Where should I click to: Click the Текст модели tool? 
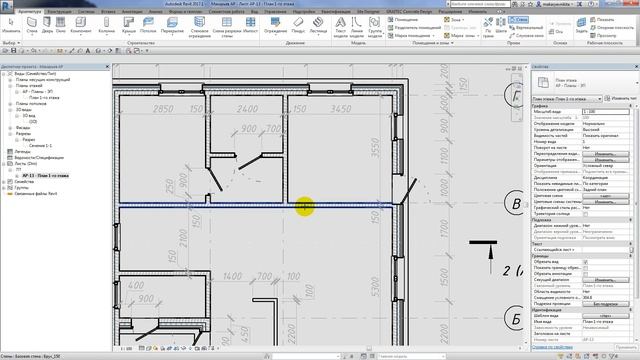coord(340,27)
